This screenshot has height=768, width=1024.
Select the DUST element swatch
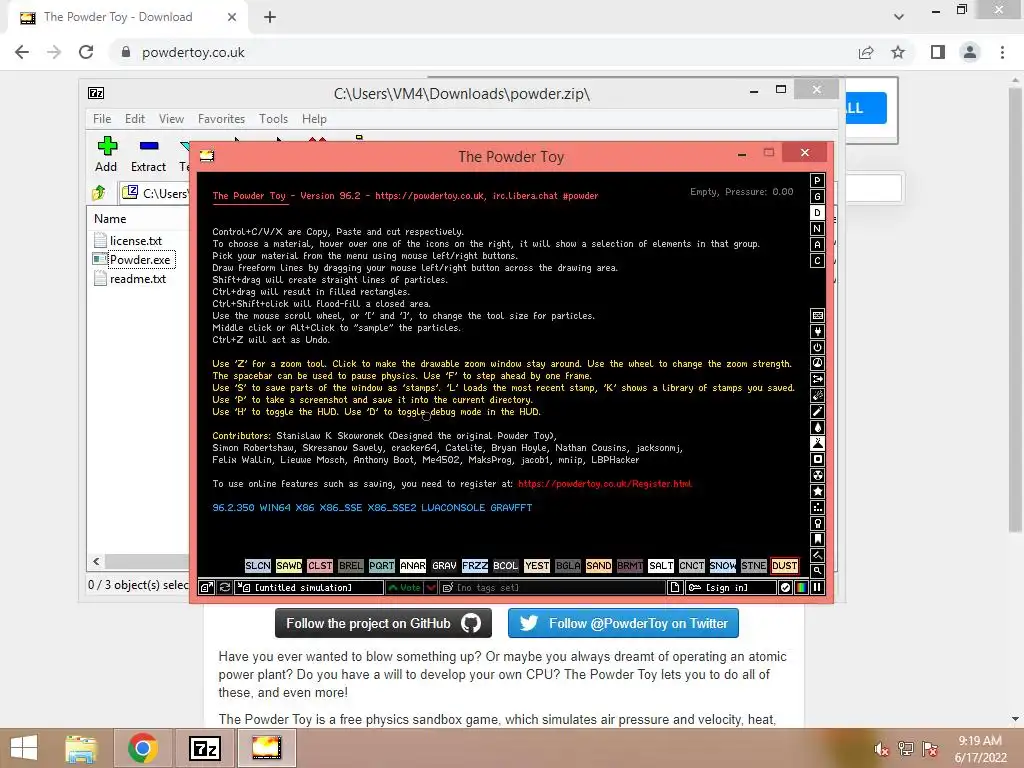click(784, 566)
